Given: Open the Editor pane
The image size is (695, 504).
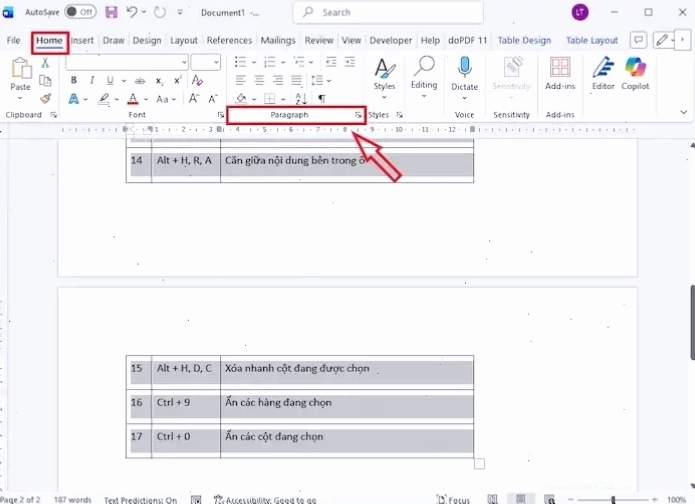Looking at the screenshot, I should click(603, 74).
